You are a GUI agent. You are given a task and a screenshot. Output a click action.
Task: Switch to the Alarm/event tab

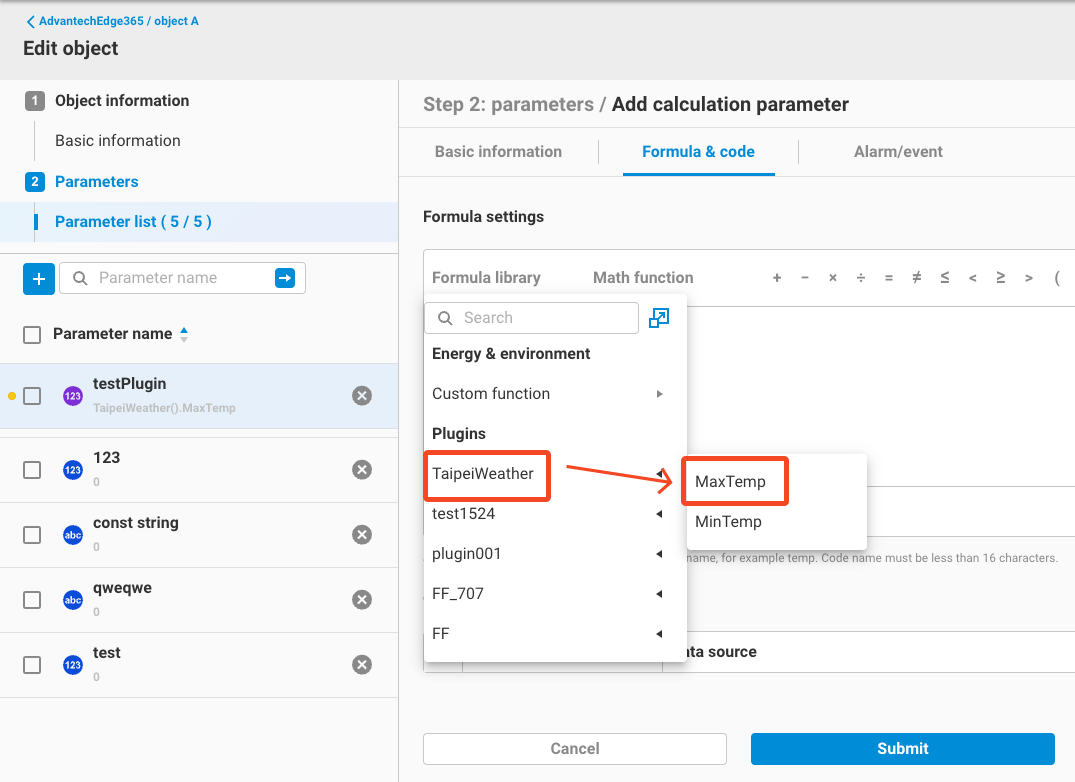[898, 151]
